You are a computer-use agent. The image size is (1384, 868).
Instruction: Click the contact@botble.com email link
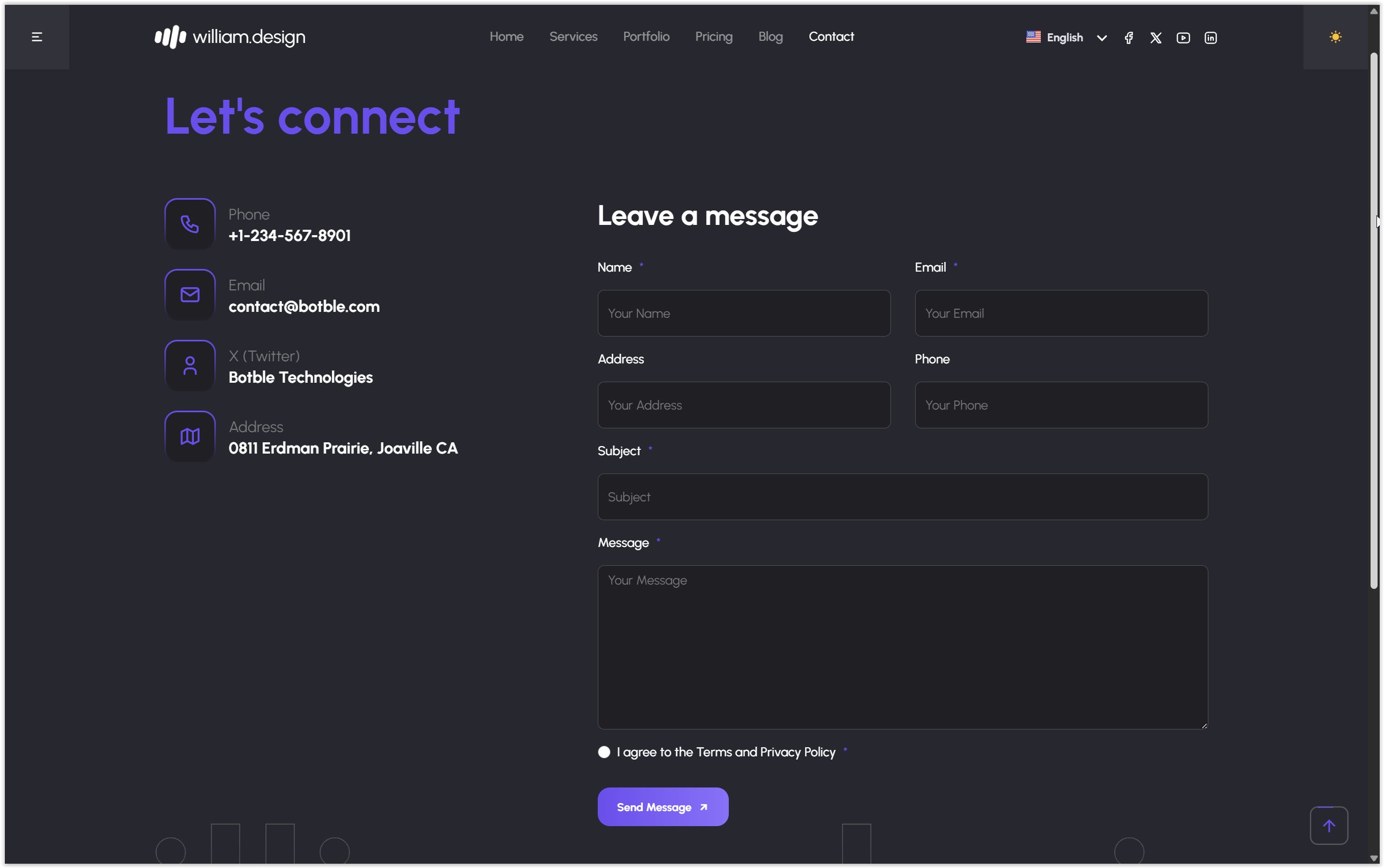coord(303,306)
